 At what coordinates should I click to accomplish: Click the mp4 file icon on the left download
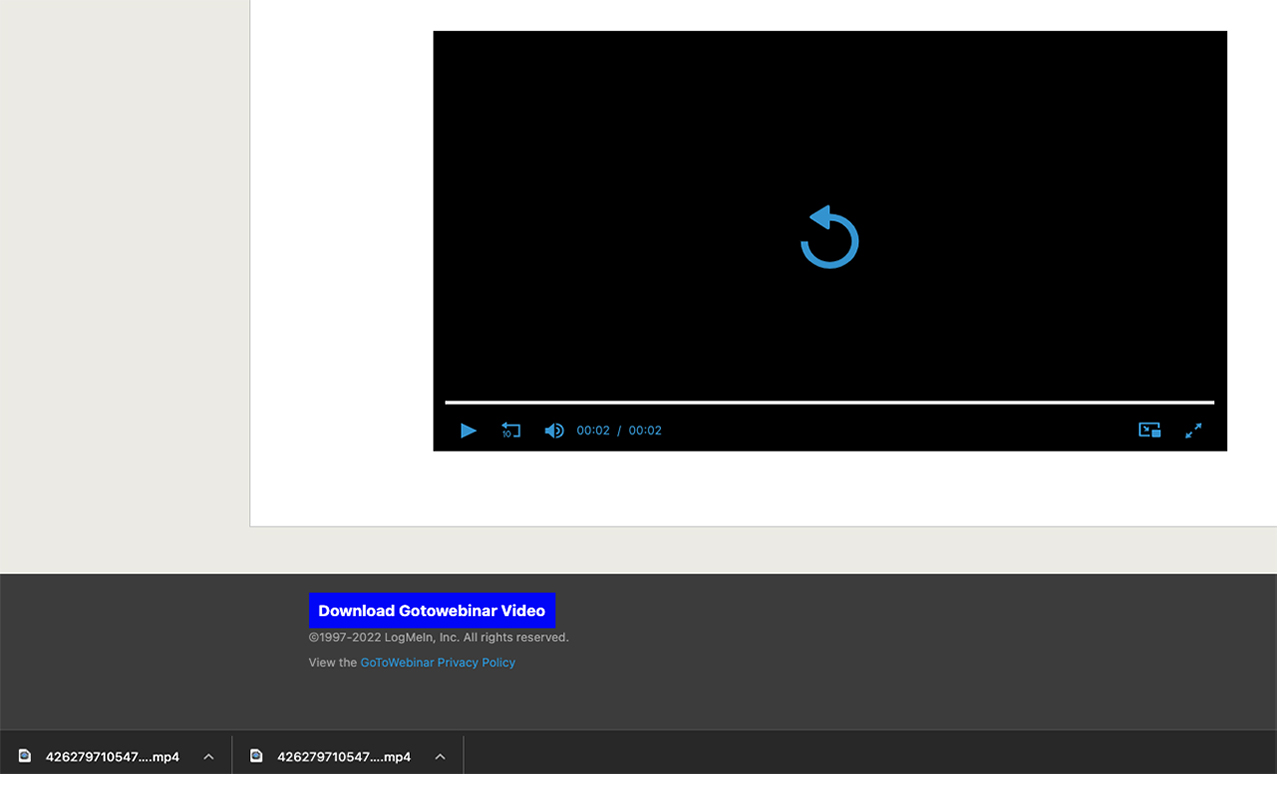24,756
